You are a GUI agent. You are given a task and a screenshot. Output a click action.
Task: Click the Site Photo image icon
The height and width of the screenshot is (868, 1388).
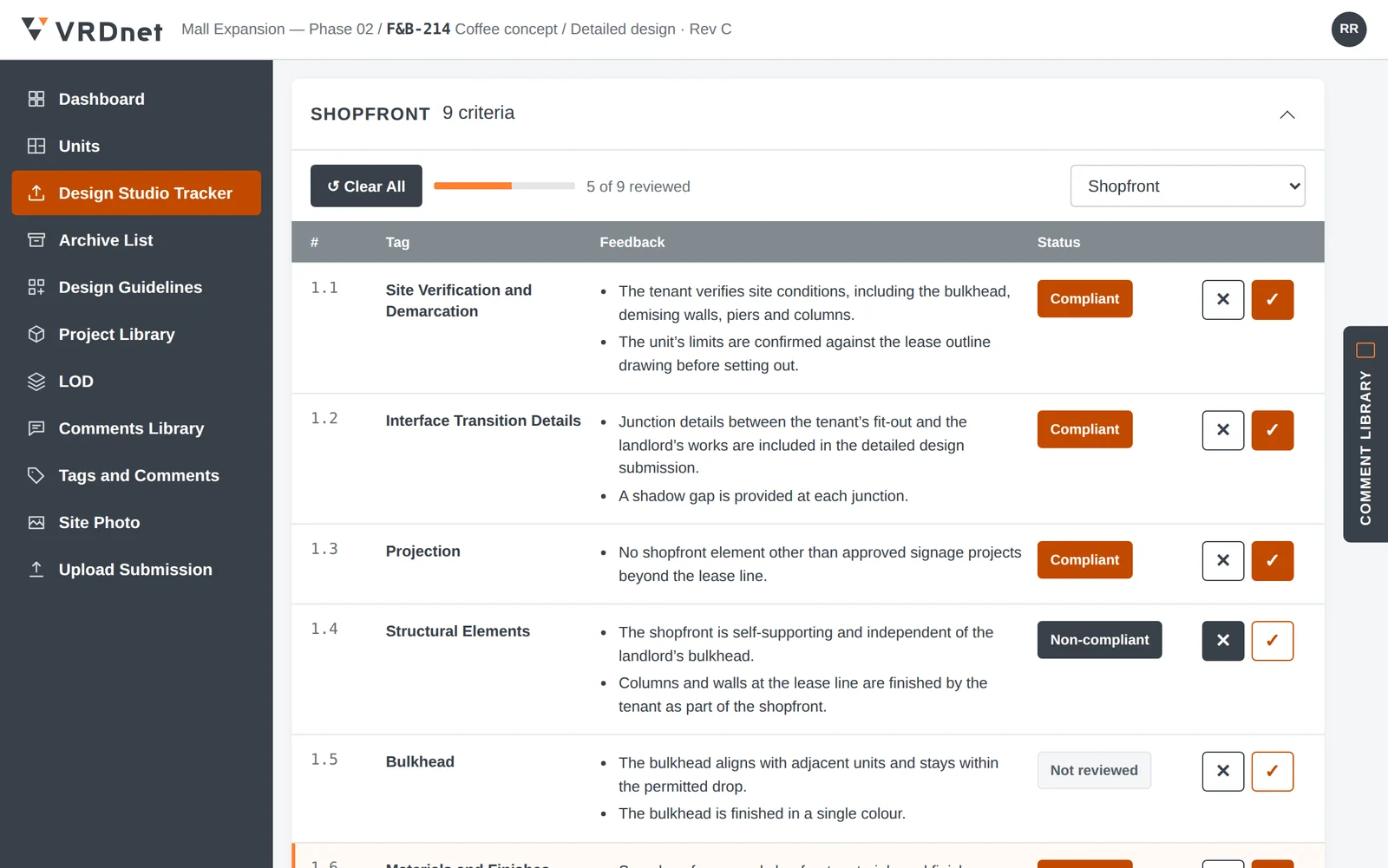(x=36, y=522)
